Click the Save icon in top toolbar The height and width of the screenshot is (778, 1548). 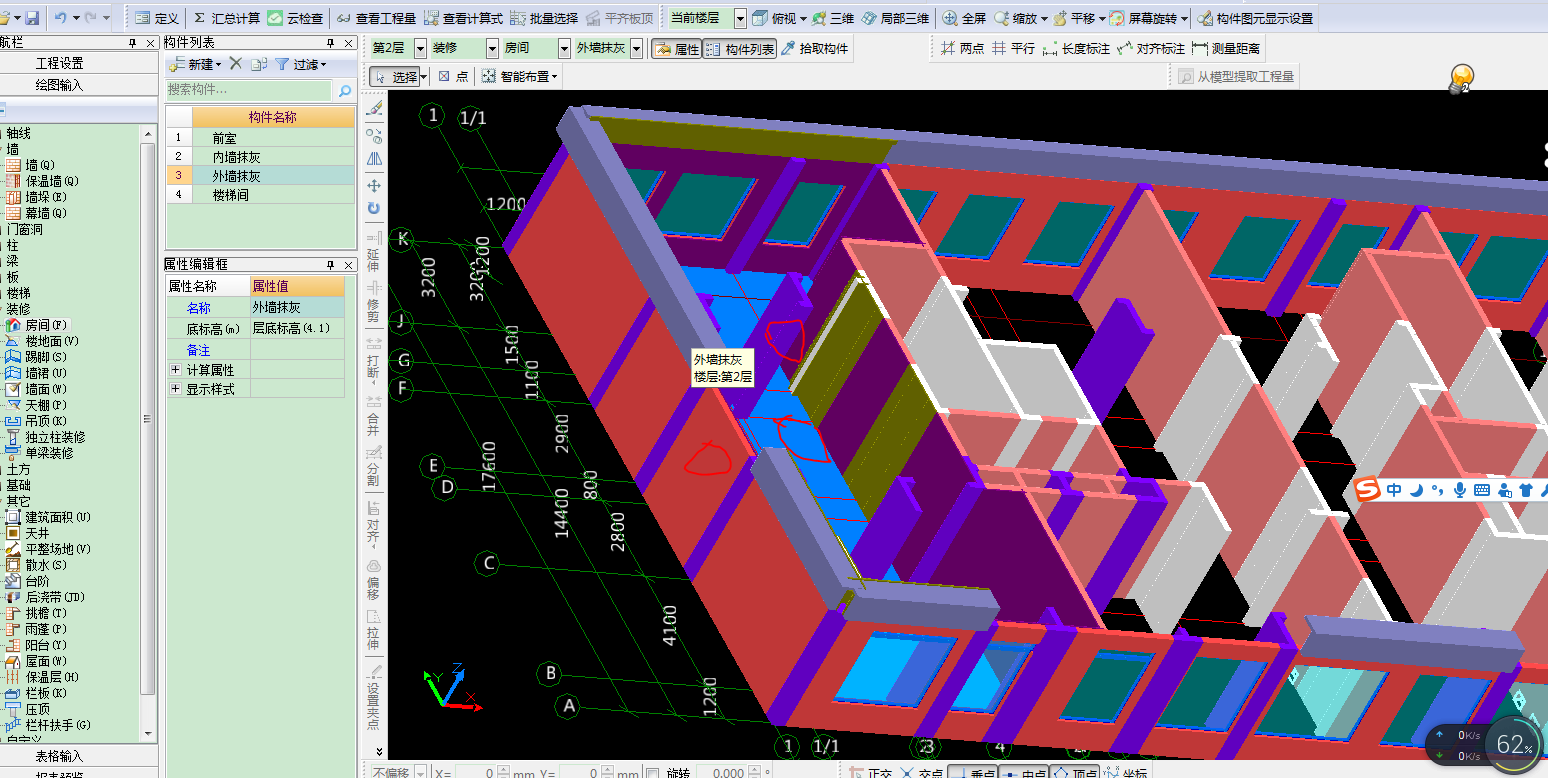pyautogui.click(x=32, y=18)
